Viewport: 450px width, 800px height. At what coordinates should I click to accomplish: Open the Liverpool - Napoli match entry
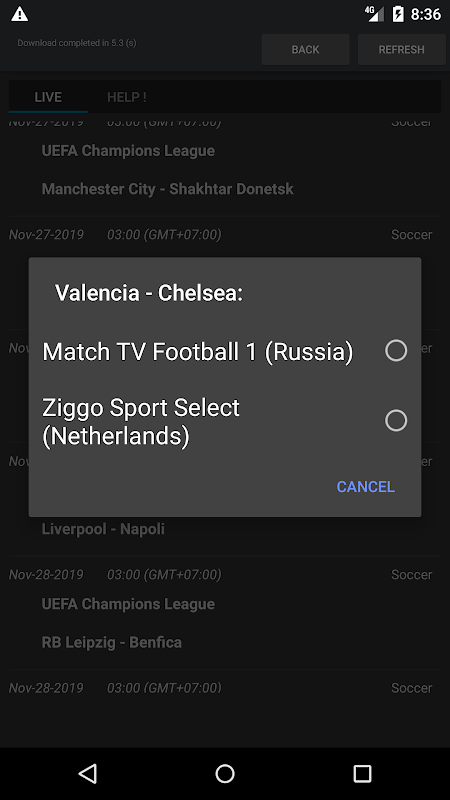click(x=103, y=529)
